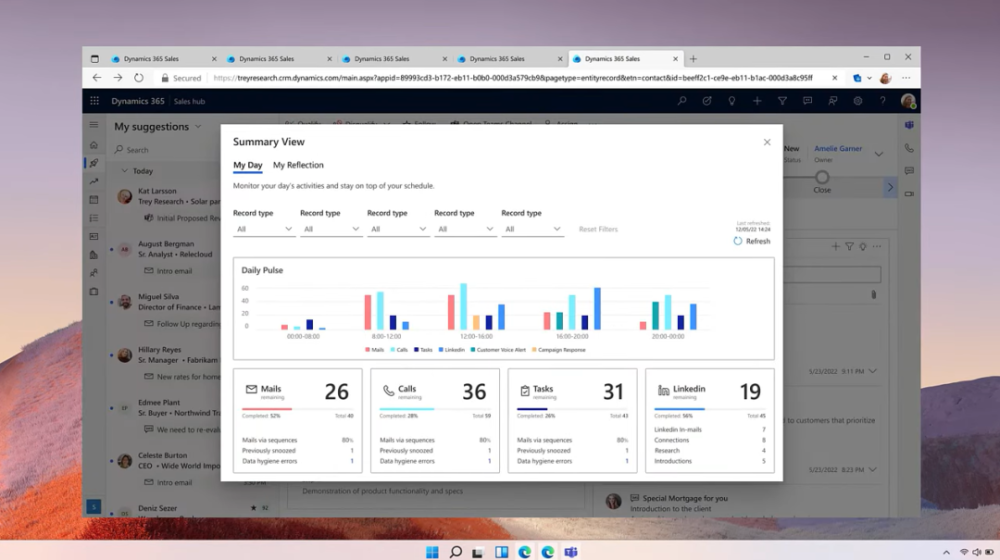Open the Dynamics 365 app launcher waffle

pyautogui.click(x=94, y=101)
